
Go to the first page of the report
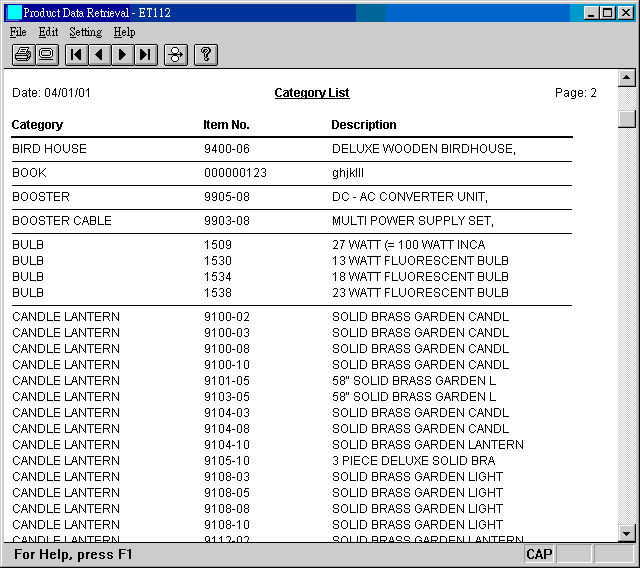76,54
